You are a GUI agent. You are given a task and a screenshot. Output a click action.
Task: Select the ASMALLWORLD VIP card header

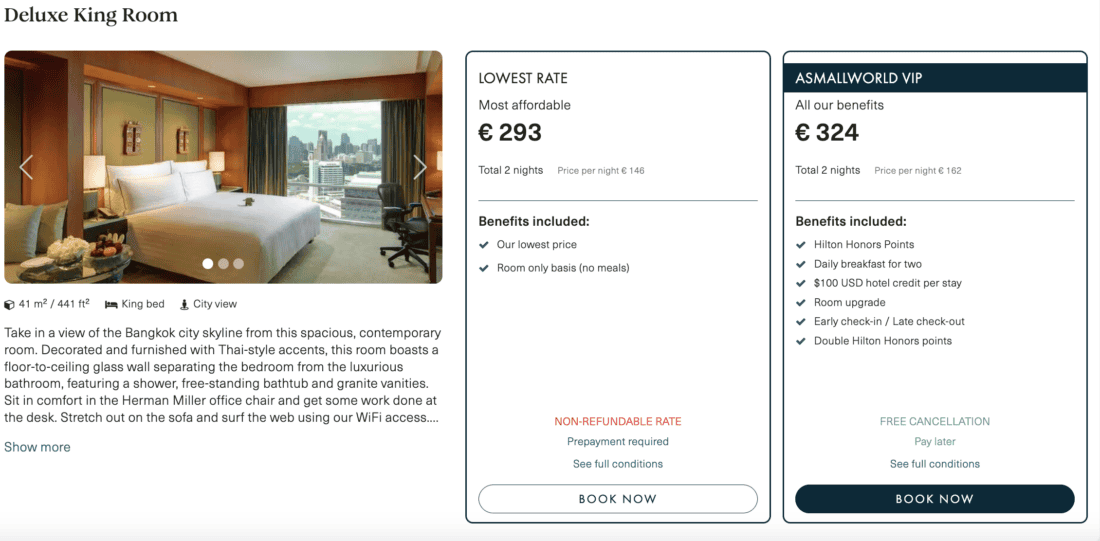point(858,78)
